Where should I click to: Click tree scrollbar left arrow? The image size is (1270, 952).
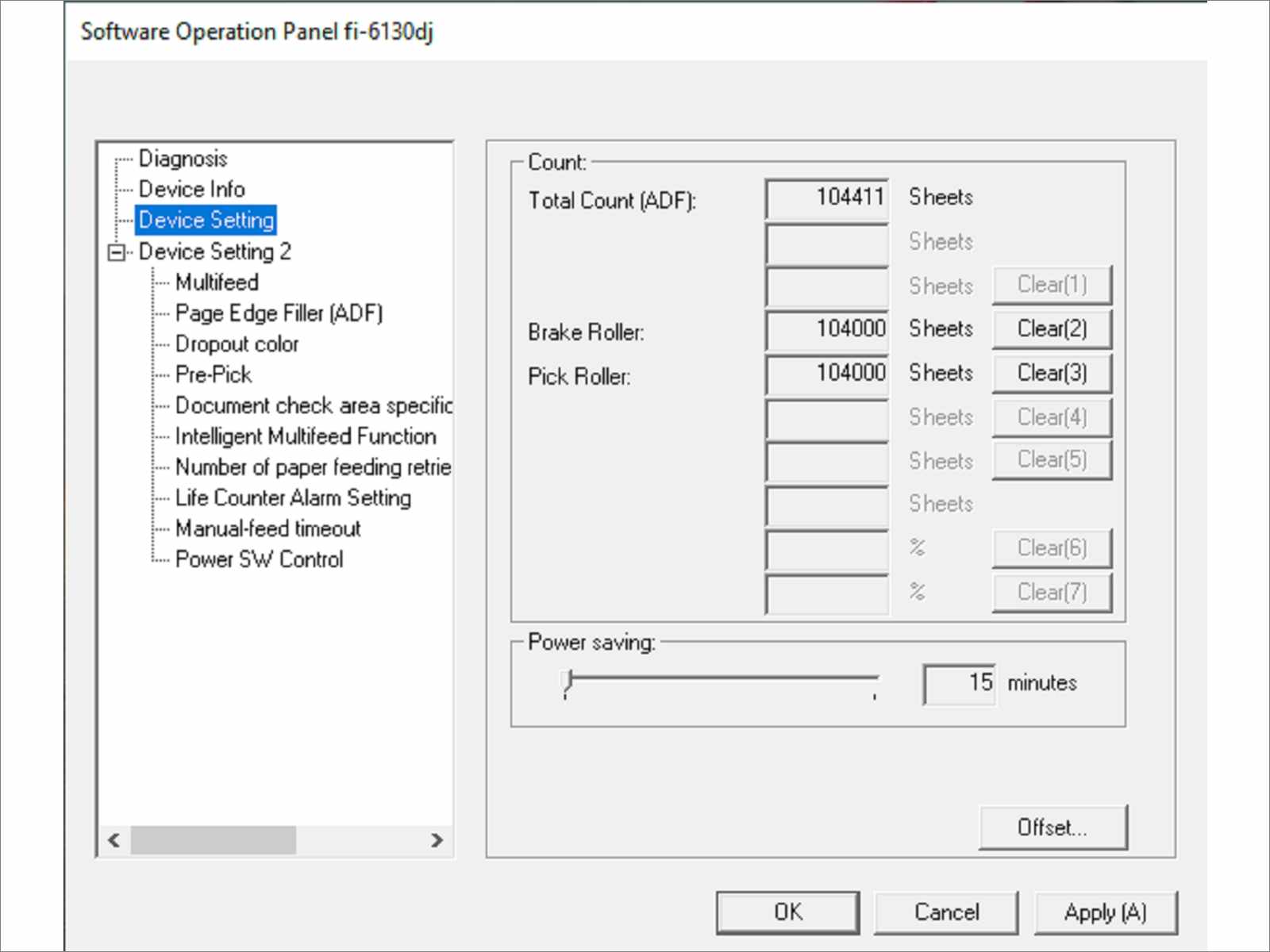point(114,840)
